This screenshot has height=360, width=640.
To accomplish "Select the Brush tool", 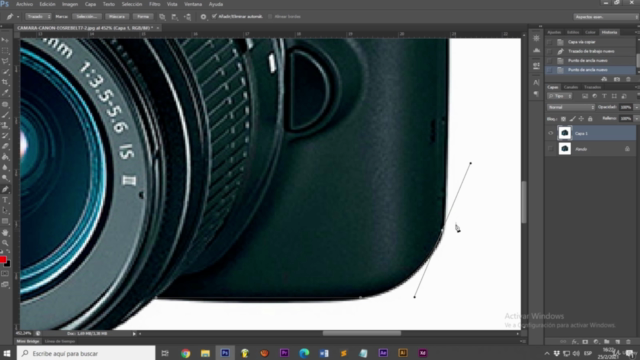I will [5, 115].
